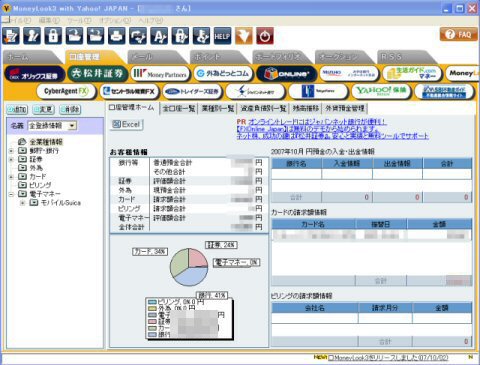
Task: Click the 松井証券 logo banner
Action: point(98,74)
